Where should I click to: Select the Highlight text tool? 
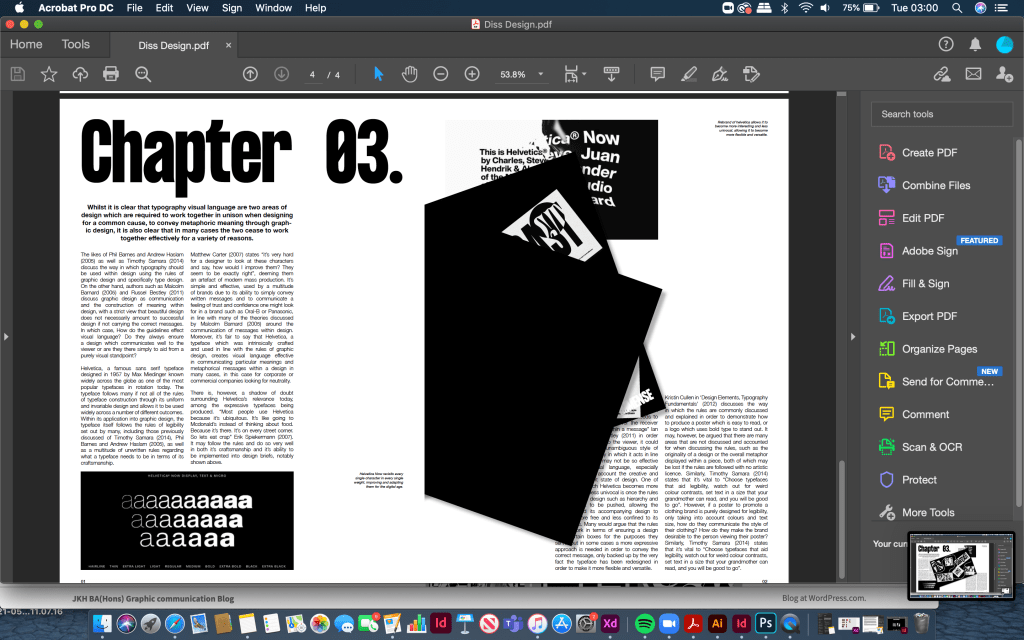pyautogui.click(x=688, y=74)
